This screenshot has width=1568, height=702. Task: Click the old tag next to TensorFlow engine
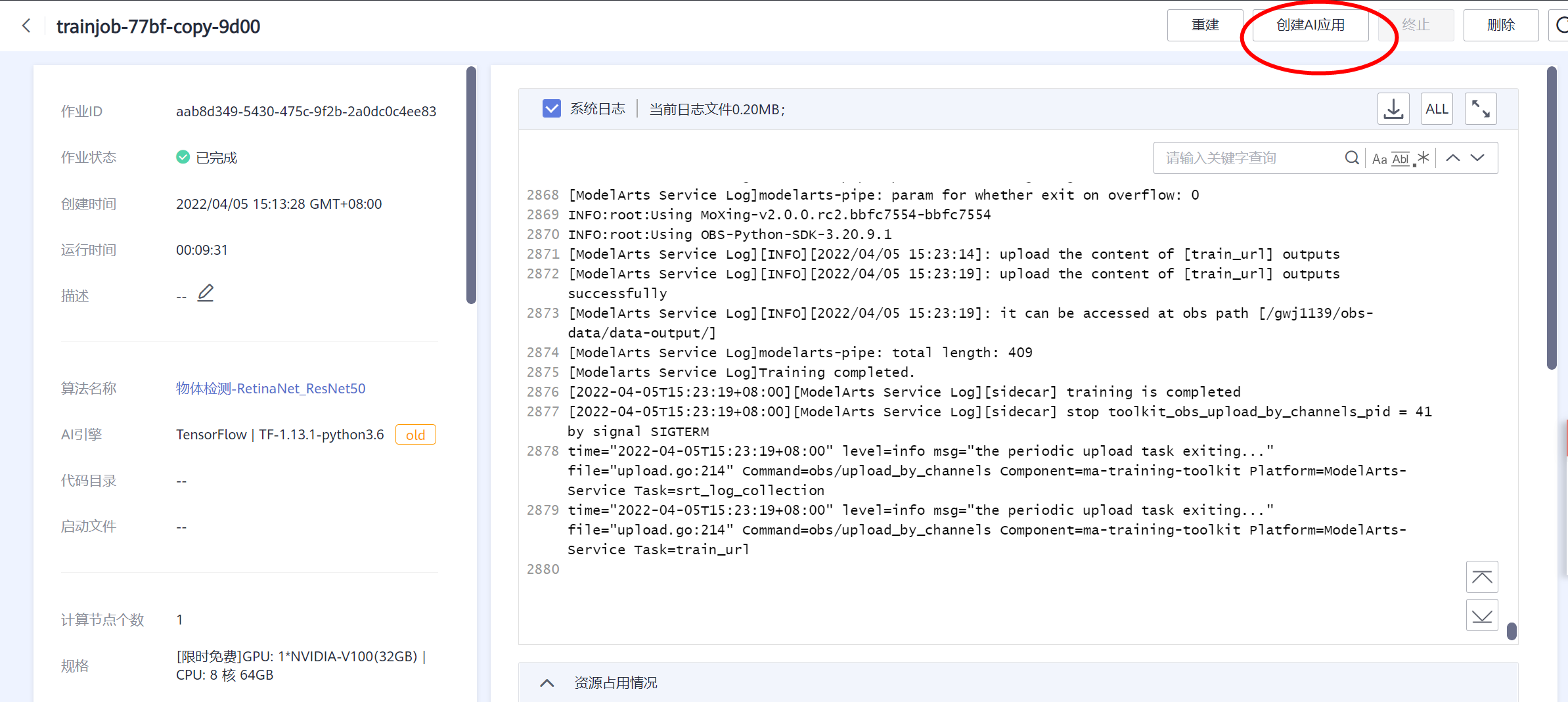(x=416, y=435)
